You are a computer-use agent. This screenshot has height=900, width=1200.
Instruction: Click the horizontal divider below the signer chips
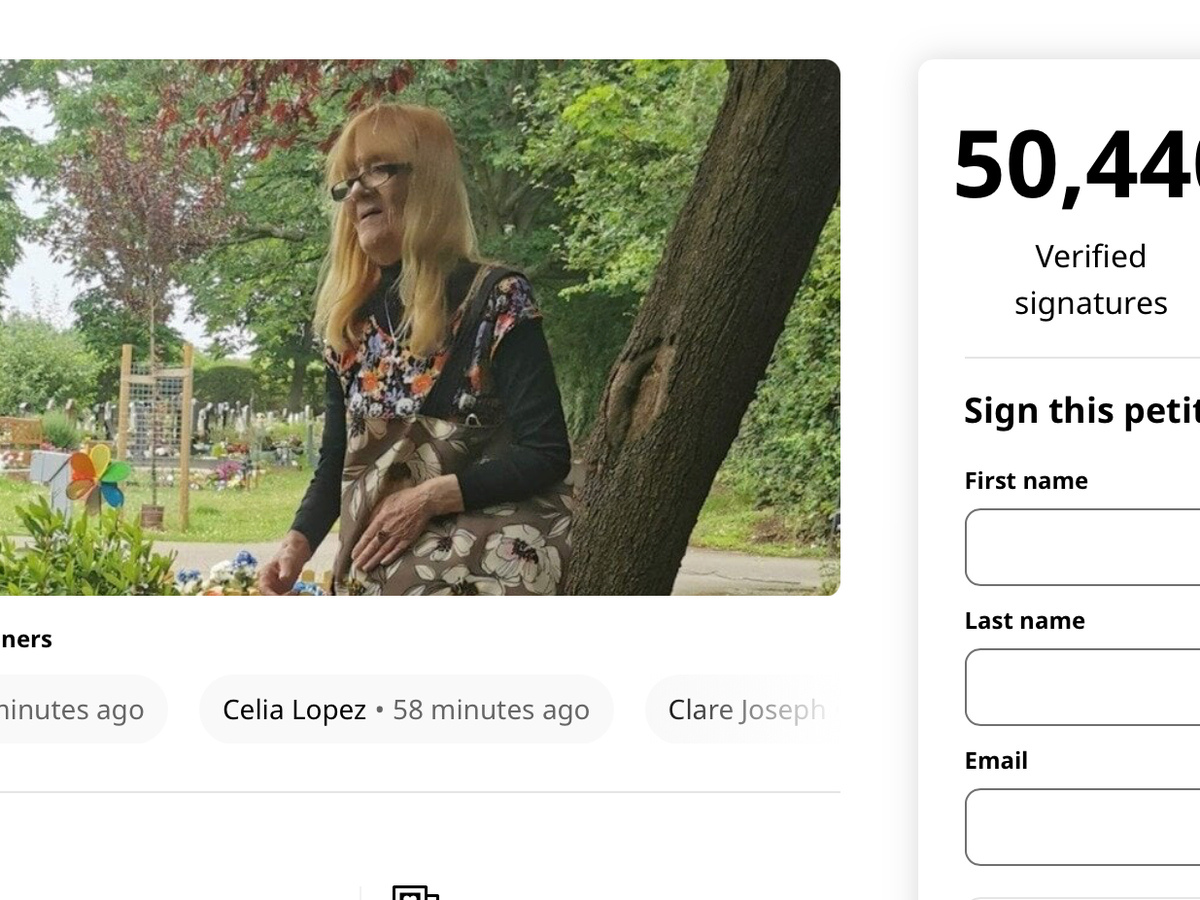pos(420,792)
